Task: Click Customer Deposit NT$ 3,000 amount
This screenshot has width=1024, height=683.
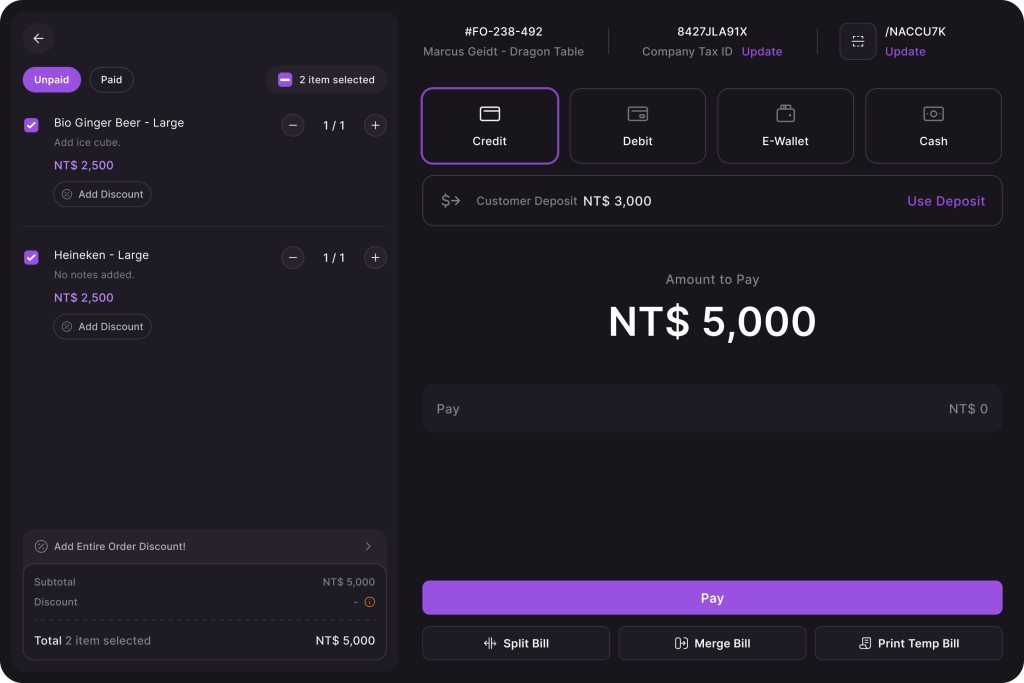Action: 617,201
